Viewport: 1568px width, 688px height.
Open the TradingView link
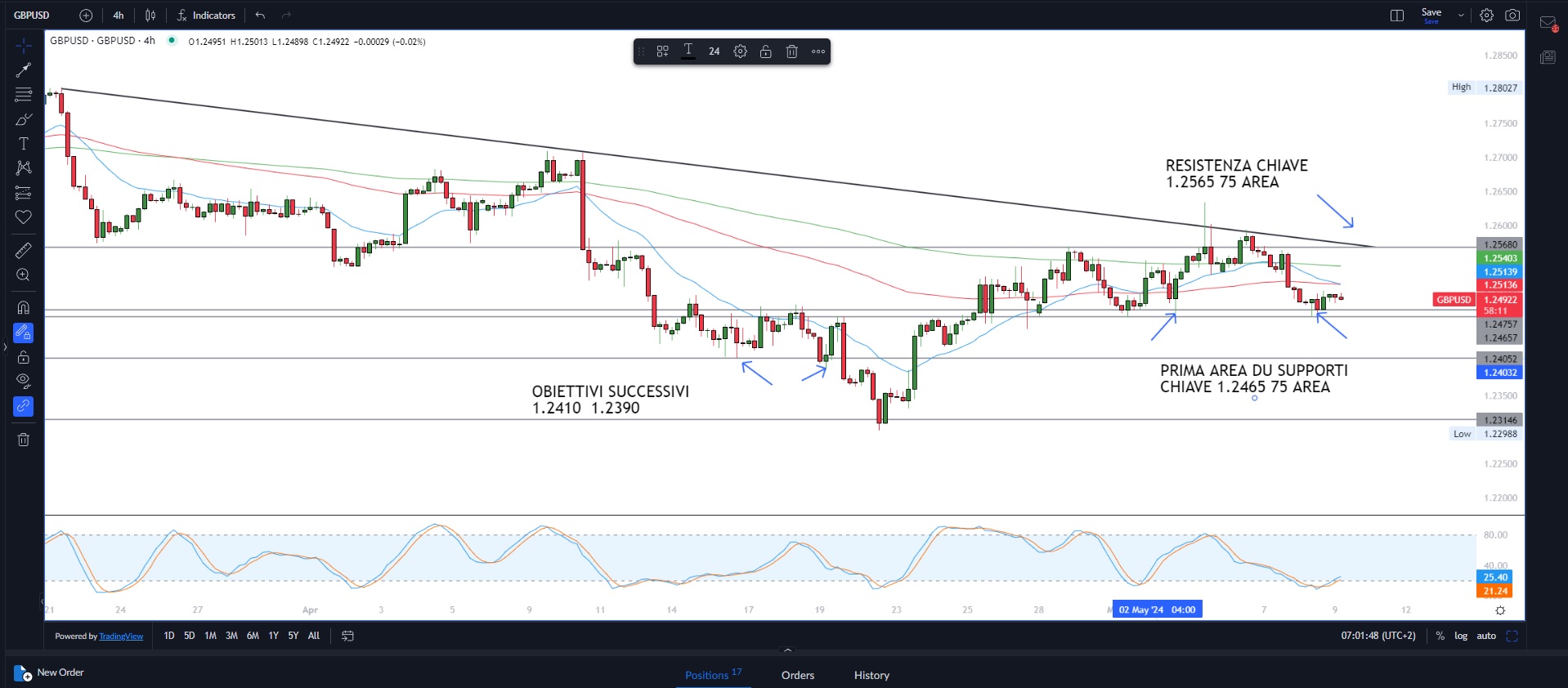point(121,637)
